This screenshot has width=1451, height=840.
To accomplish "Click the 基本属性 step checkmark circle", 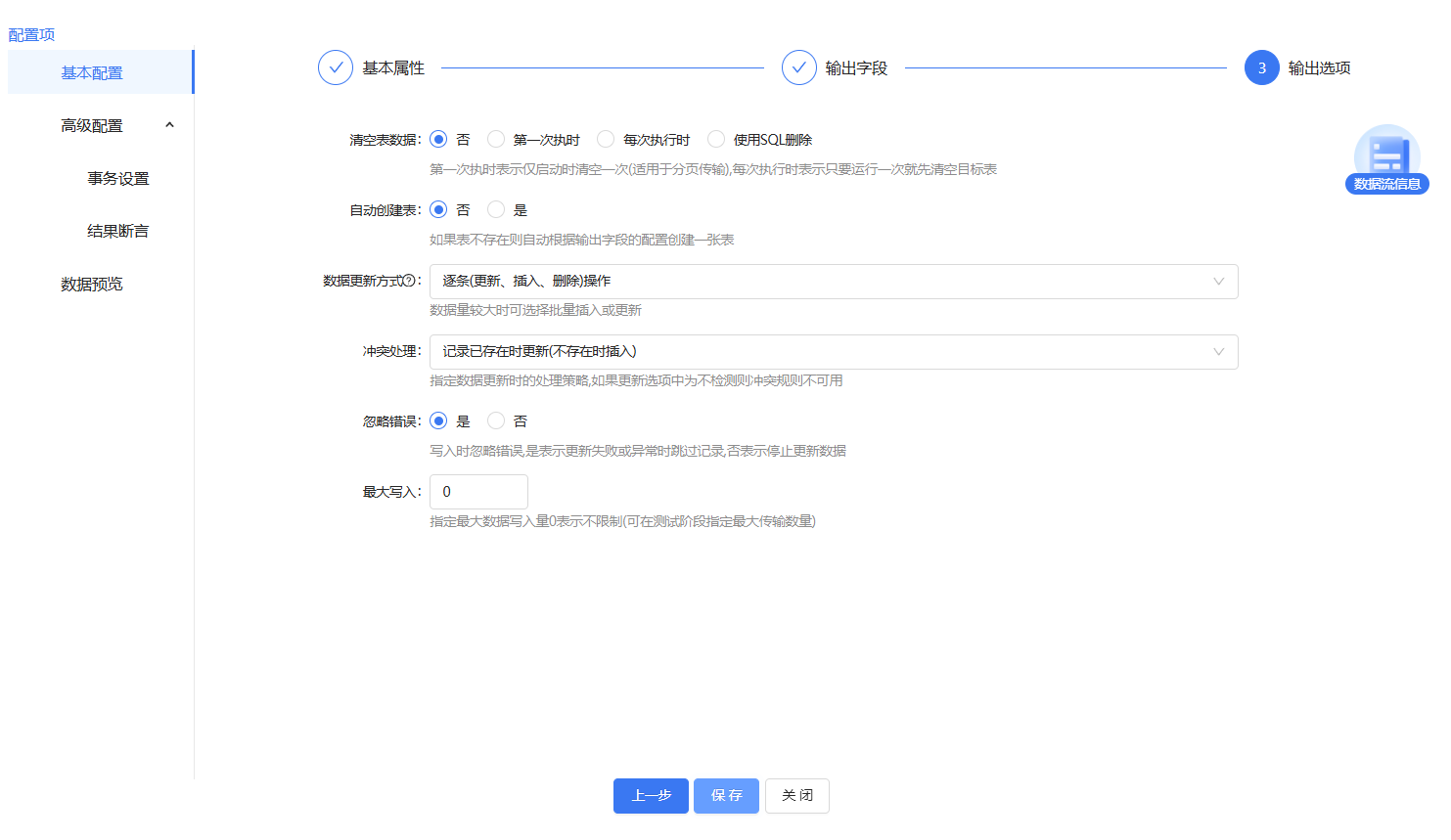I will 336,67.
